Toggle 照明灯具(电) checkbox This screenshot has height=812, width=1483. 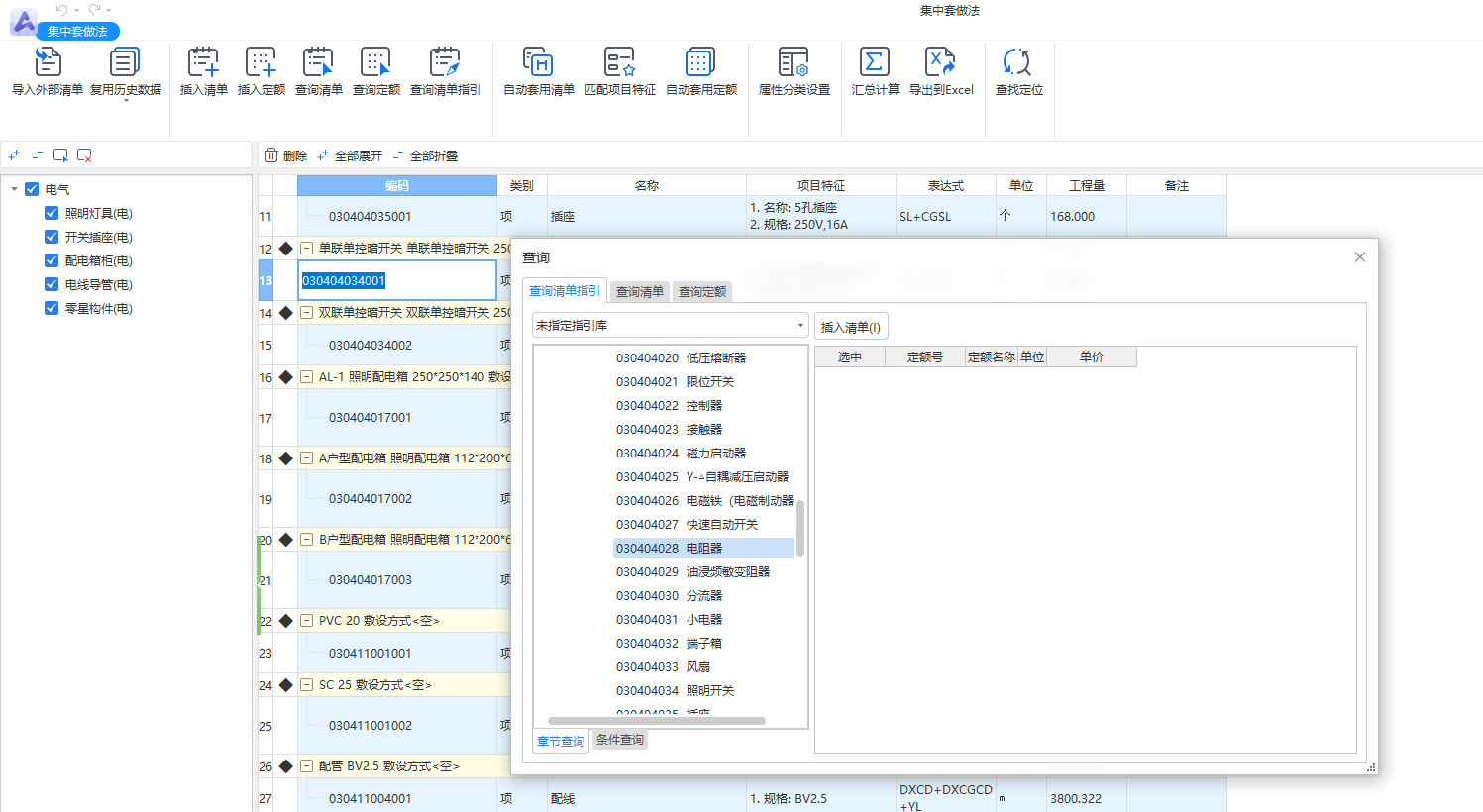(x=52, y=213)
